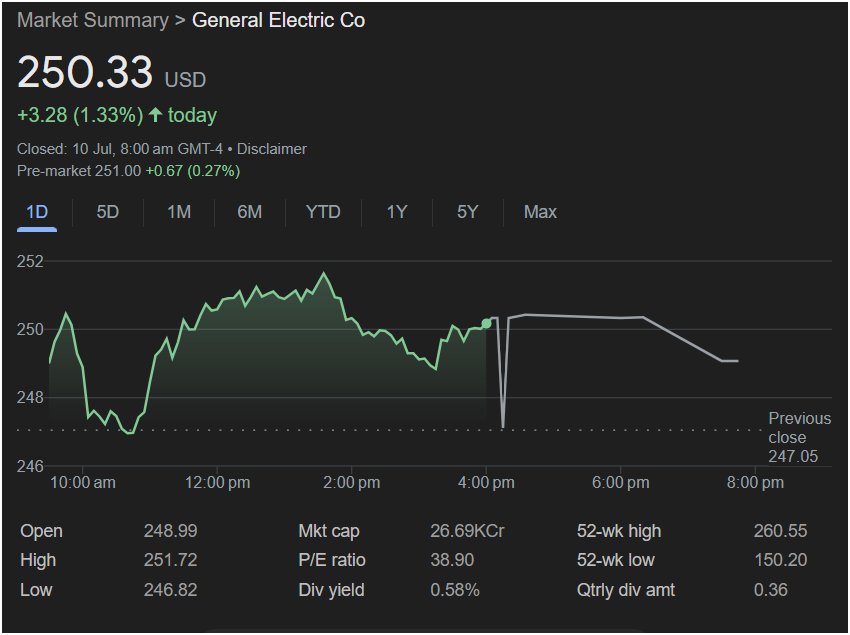Click the +3.28 (1.33%) change value
The width and height of the screenshot is (850, 635).
click(x=80, y=115)
